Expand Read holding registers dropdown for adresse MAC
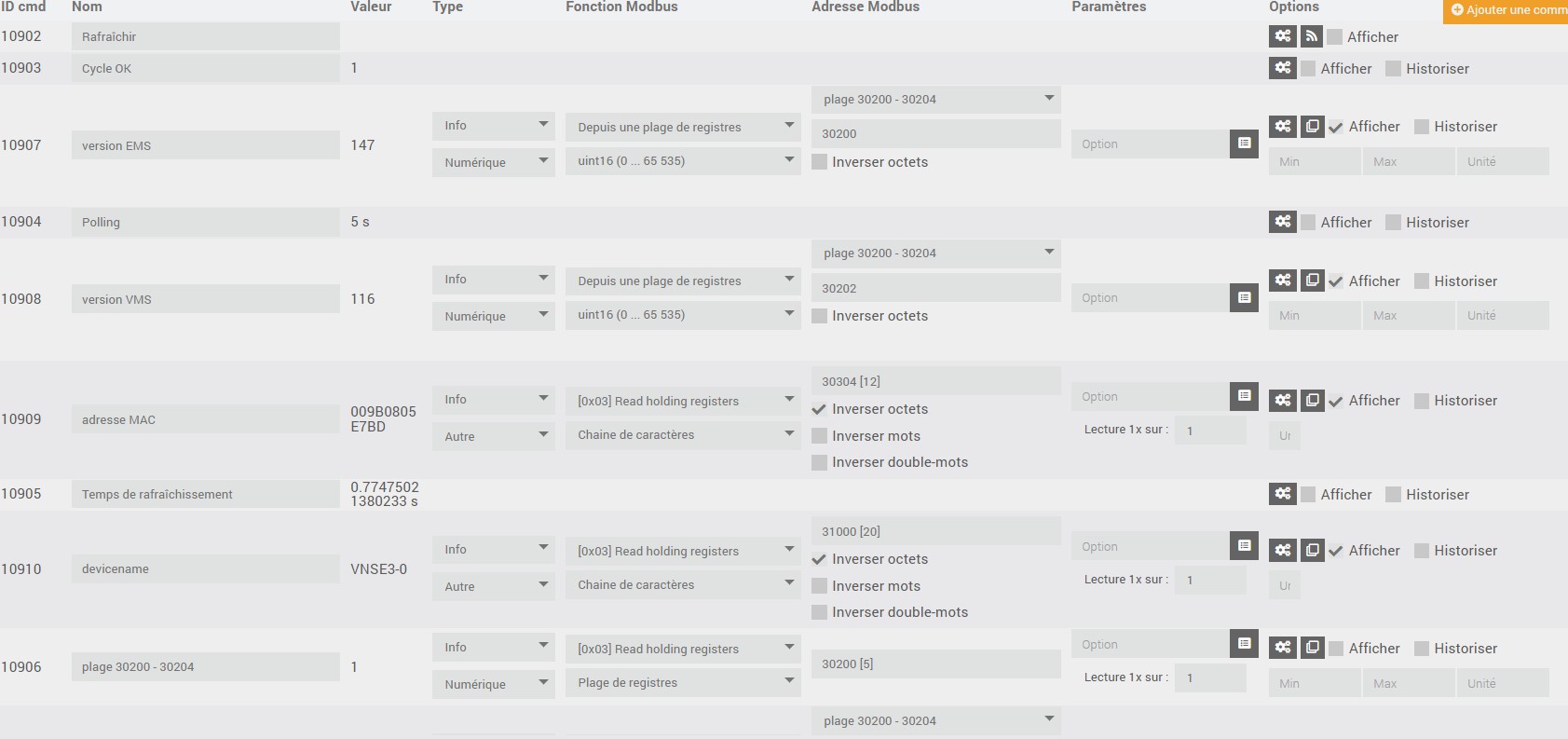1568x739 pixels. [682, 401]
